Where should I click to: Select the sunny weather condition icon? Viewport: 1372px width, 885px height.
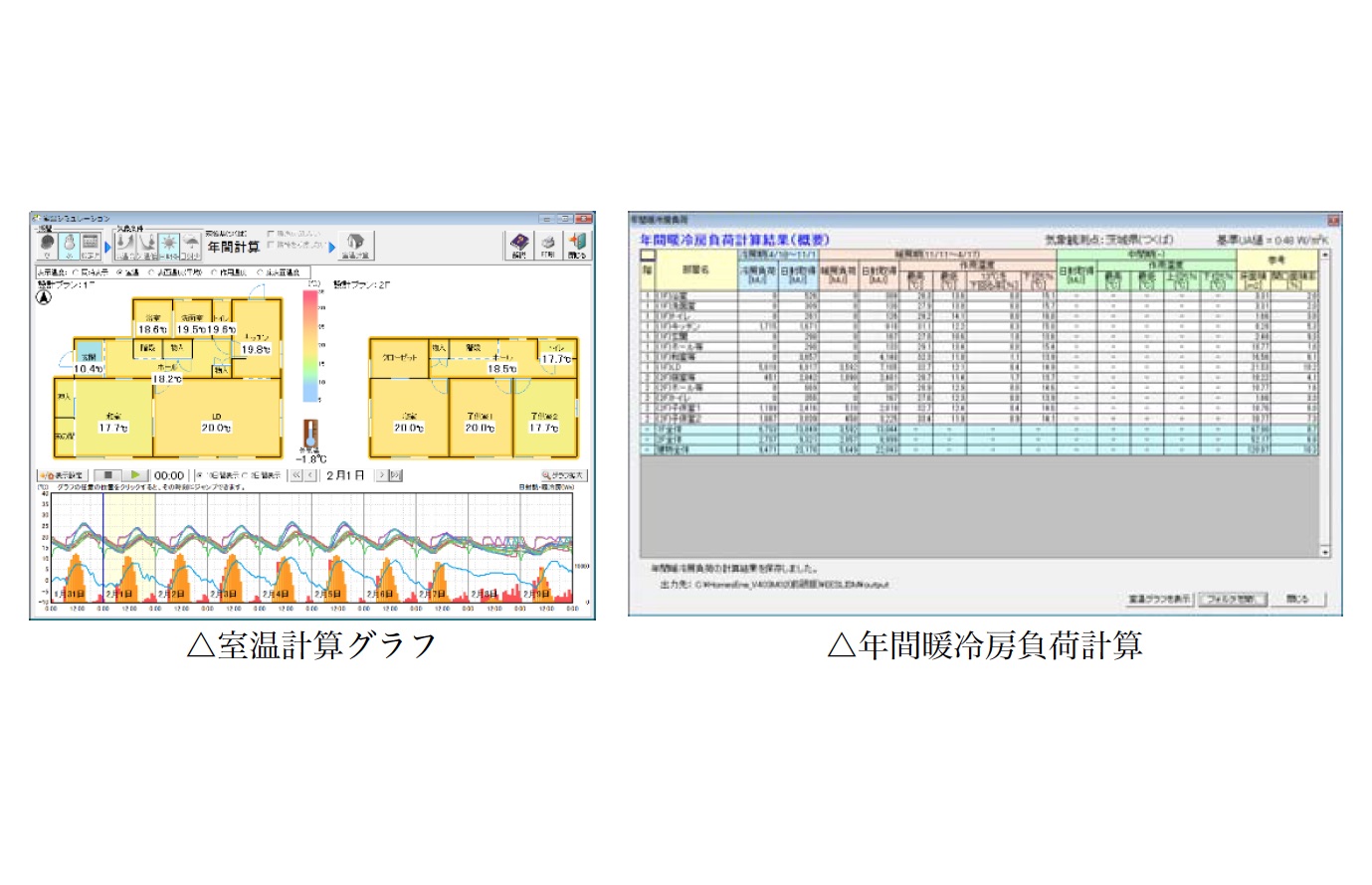pyautogui.click(x=169, y=244)
